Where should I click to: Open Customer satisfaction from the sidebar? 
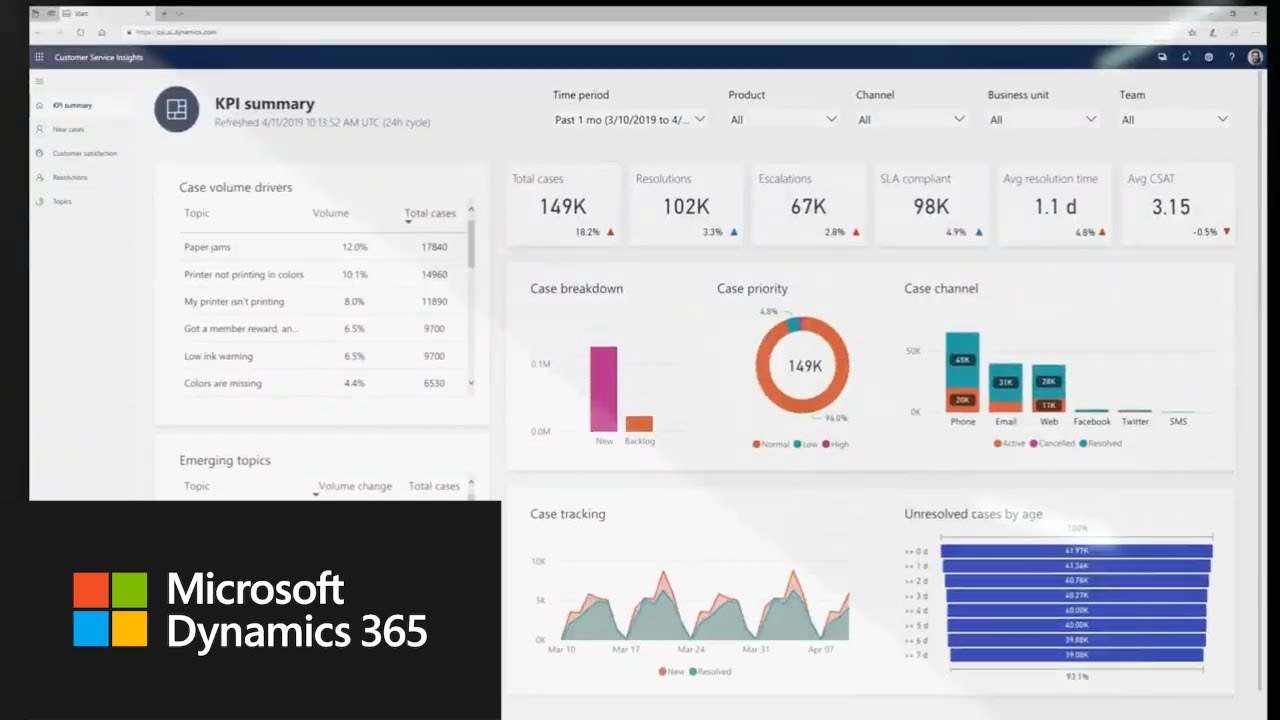(40, 153)
